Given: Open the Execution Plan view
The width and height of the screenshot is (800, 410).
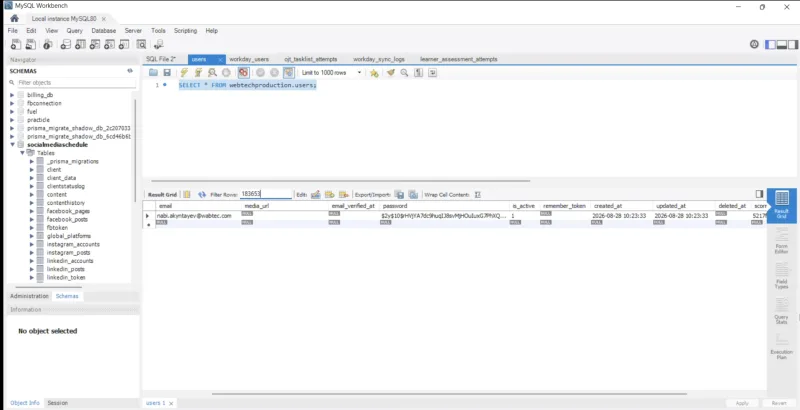Looking at the screenshot, I should coord(781,347).
